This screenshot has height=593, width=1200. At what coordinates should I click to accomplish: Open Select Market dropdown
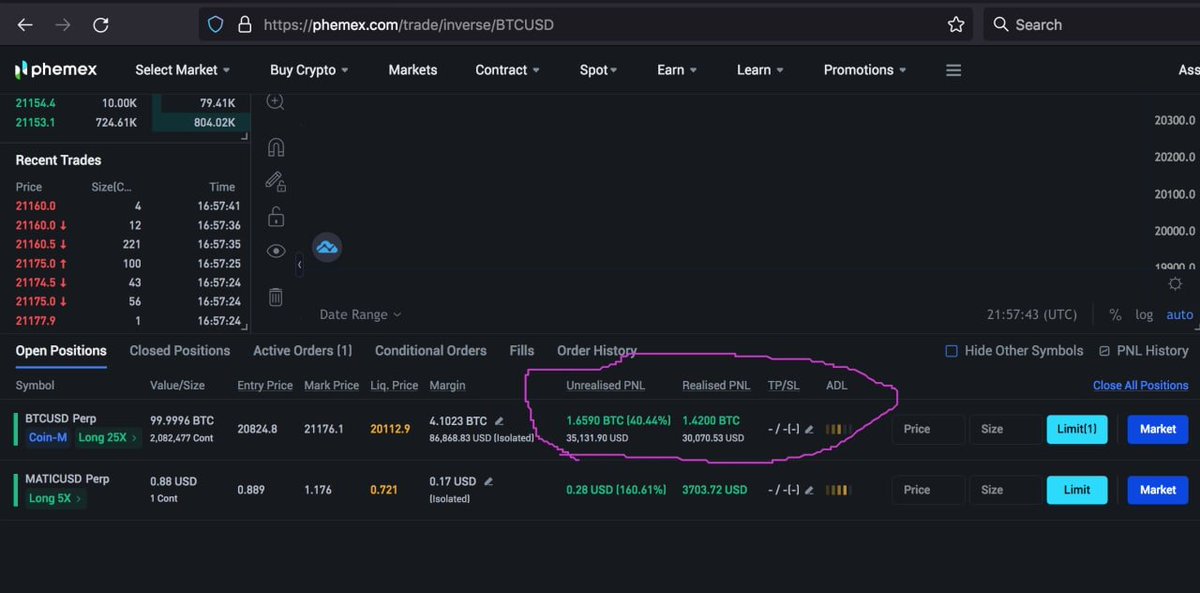click(182, 70)
